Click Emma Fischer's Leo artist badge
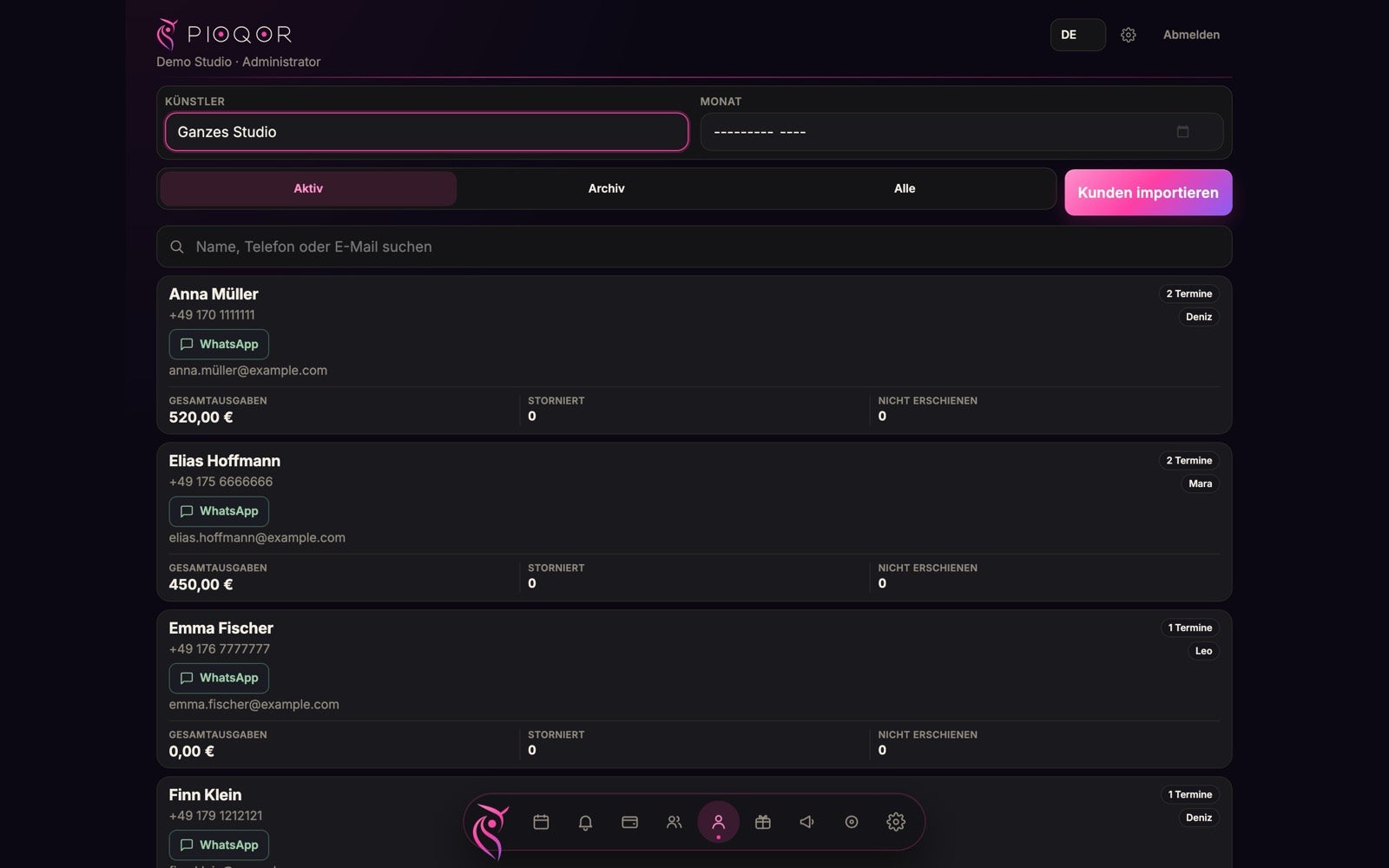Image resolution: width=1389 pixels, height=868 pixels. pyautogui.click(x=1203, y=651)
